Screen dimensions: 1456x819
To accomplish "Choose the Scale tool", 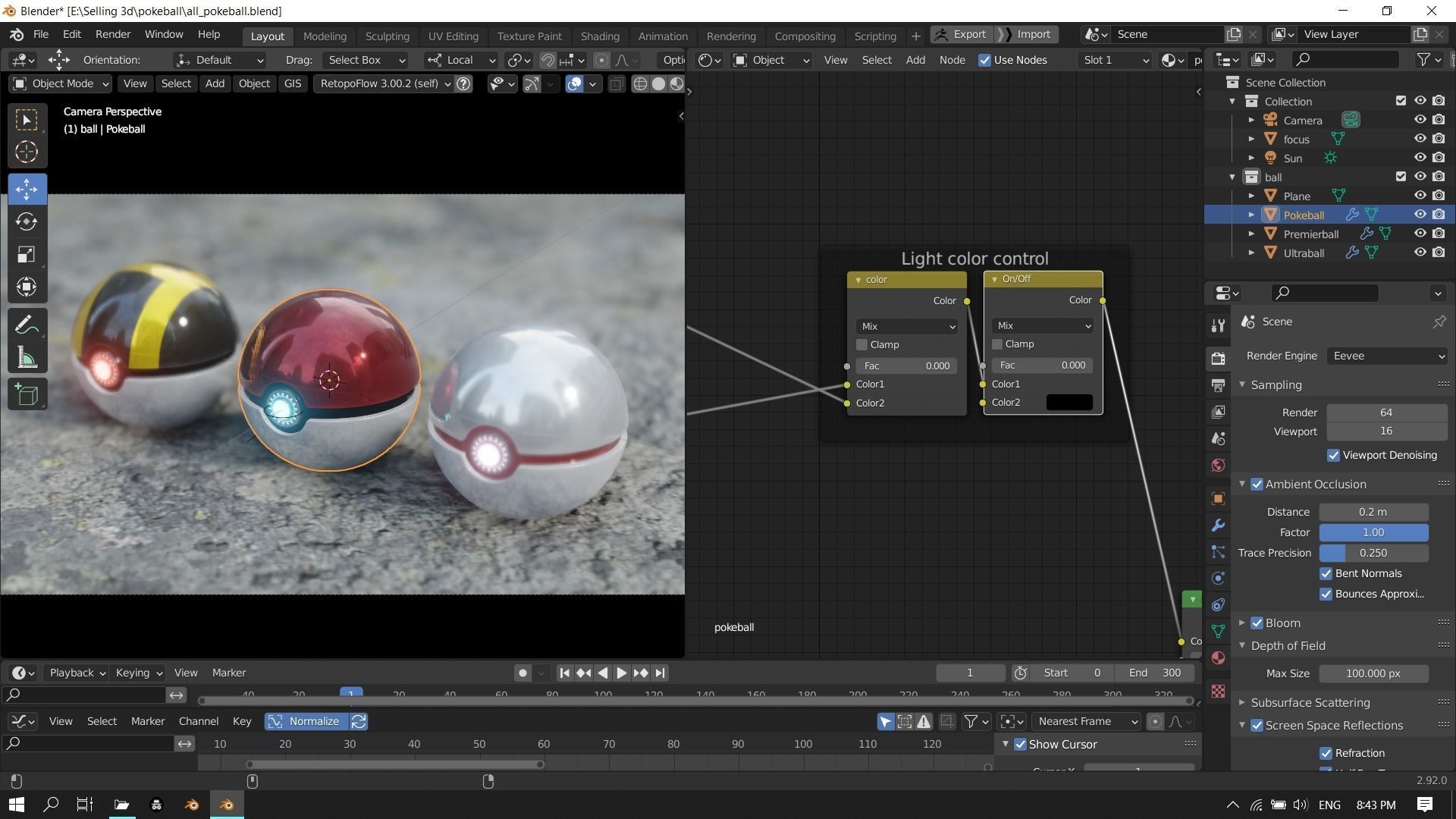I will (x=27, y=254).
